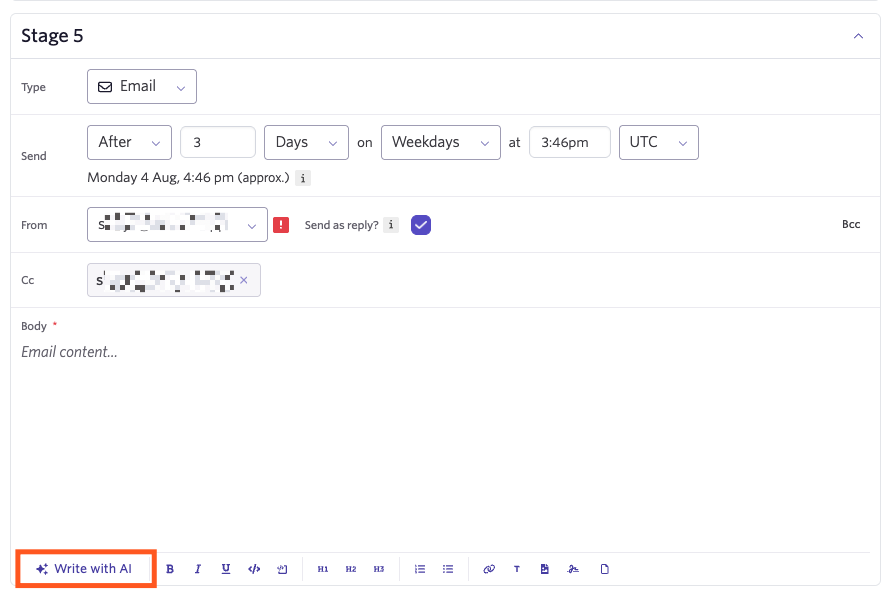This screenshot has width=890, height=600.
Task: Insert a code block using the toolbar
Action: [x=254, y=569]
